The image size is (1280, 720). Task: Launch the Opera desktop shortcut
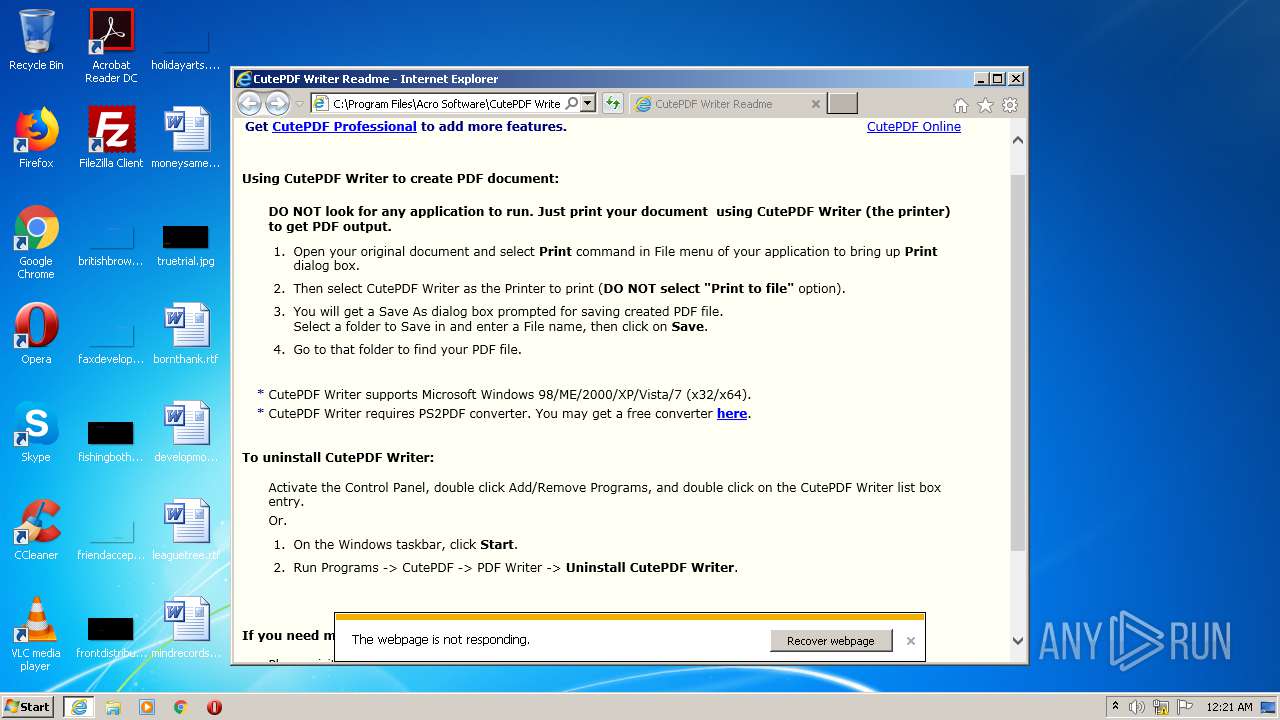36,334
